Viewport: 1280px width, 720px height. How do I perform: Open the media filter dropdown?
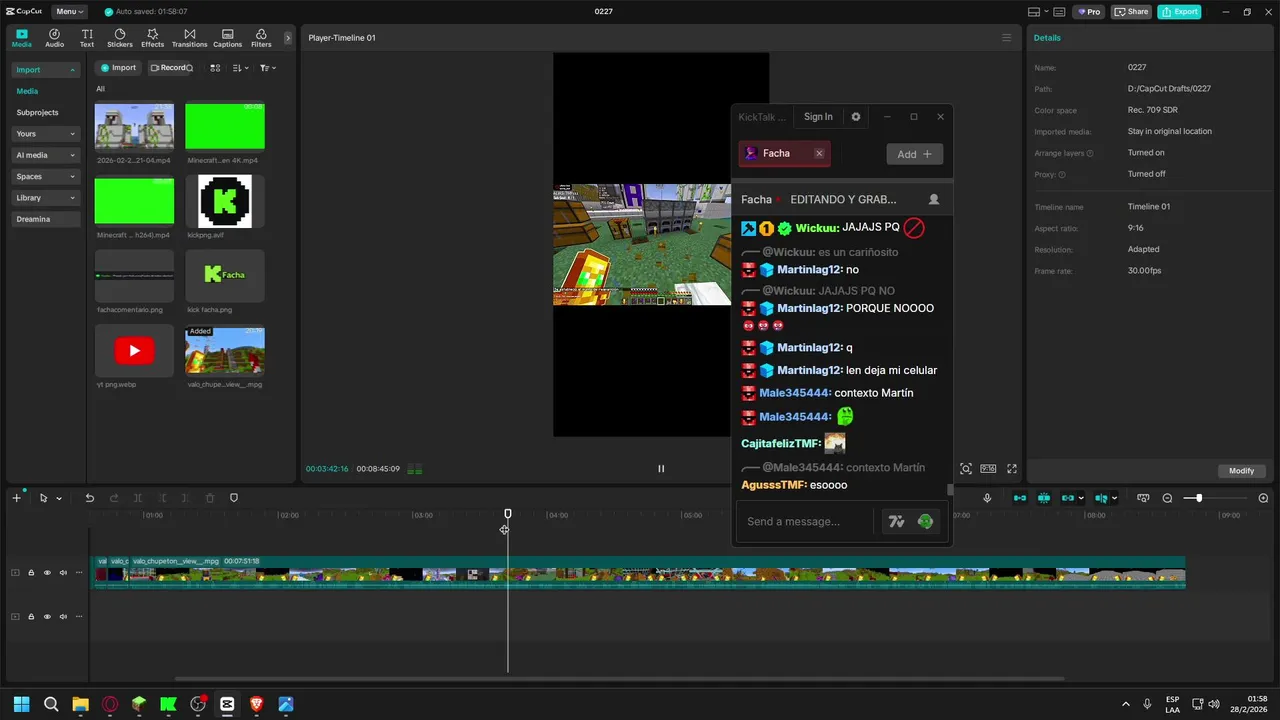click(x=268, y=68)
